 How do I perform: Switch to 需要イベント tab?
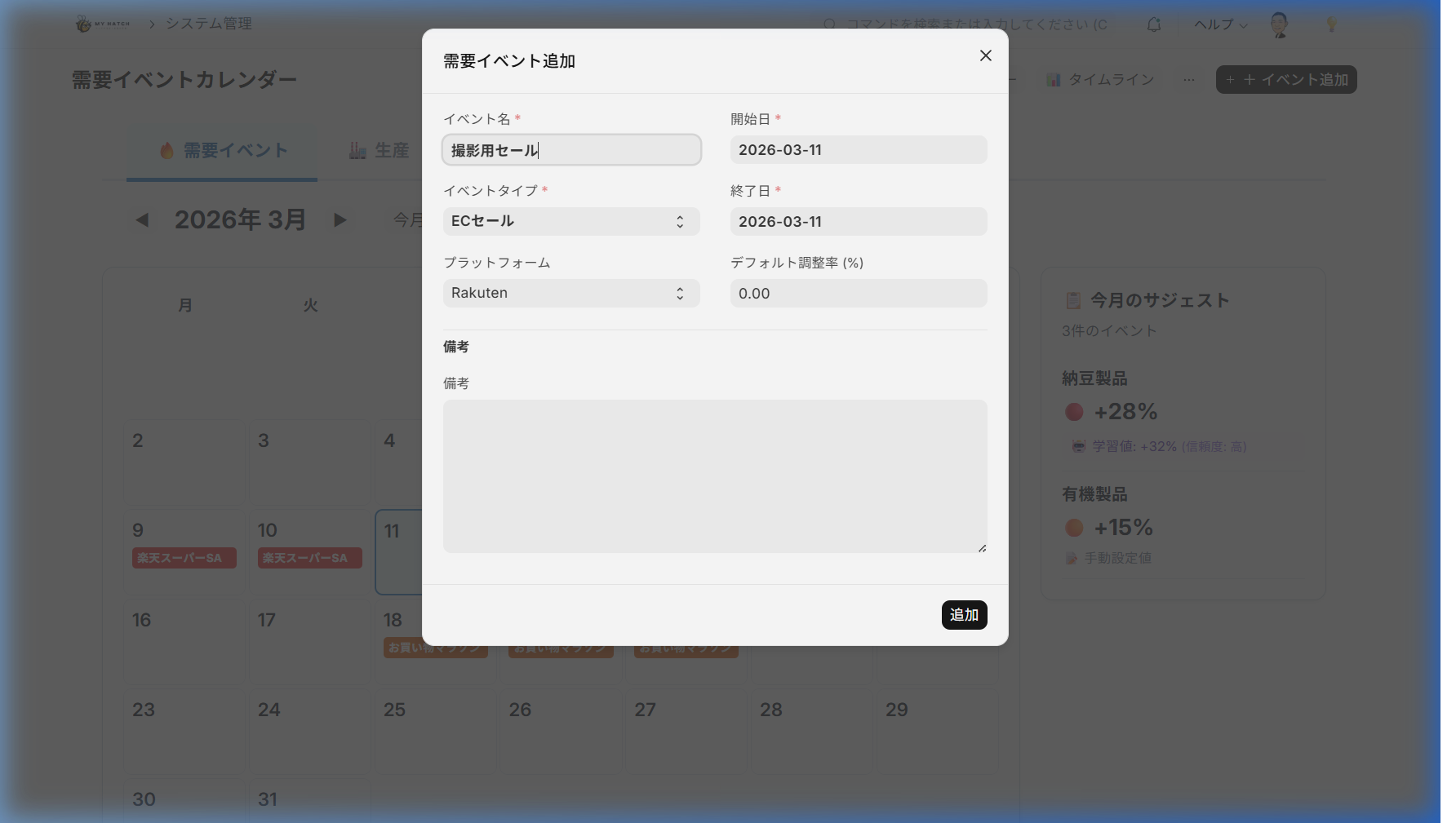tap(223, 151)
